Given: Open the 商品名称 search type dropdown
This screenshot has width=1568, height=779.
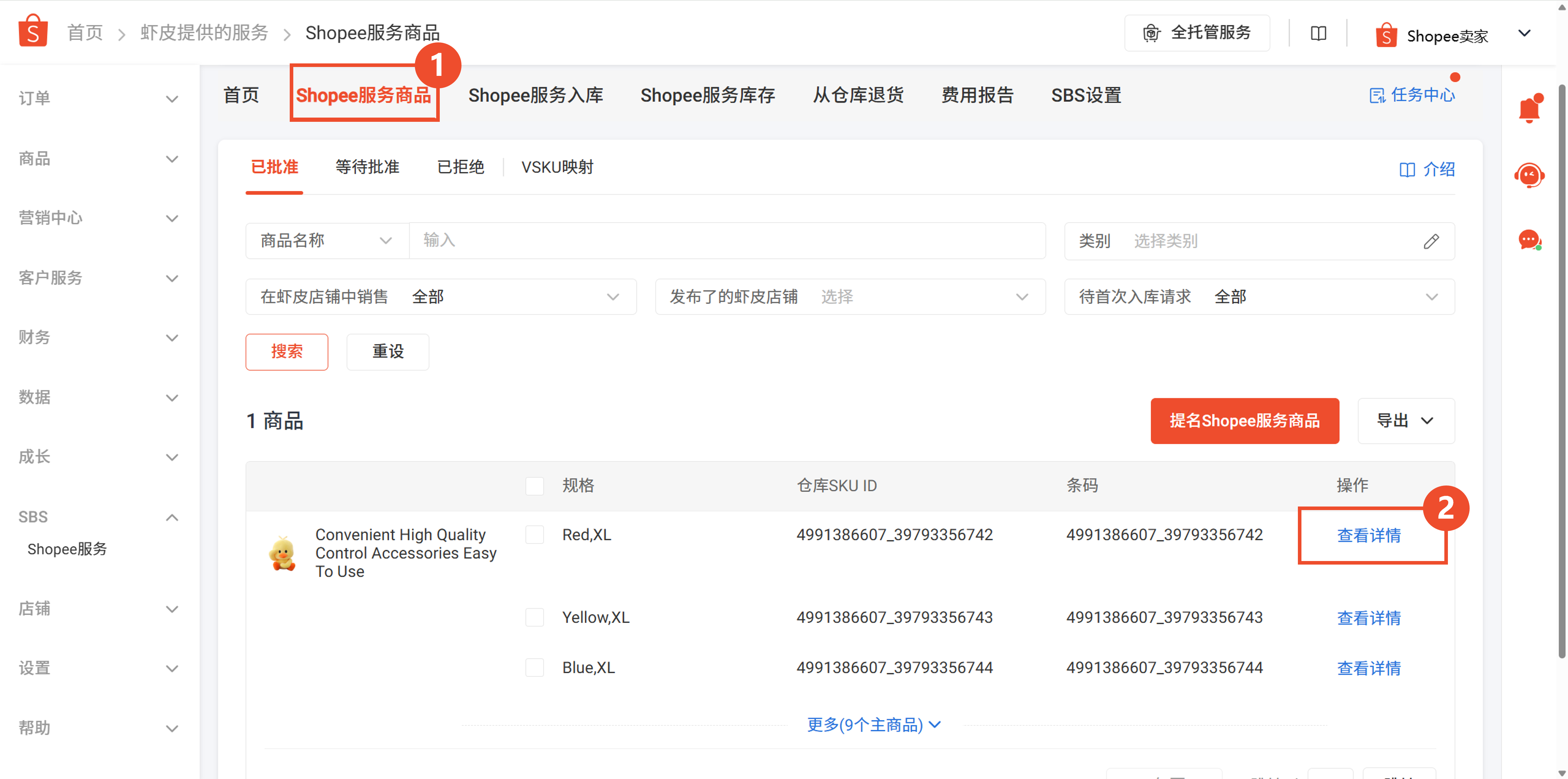Looking at the screenshot, I should [x=327, y=240].
